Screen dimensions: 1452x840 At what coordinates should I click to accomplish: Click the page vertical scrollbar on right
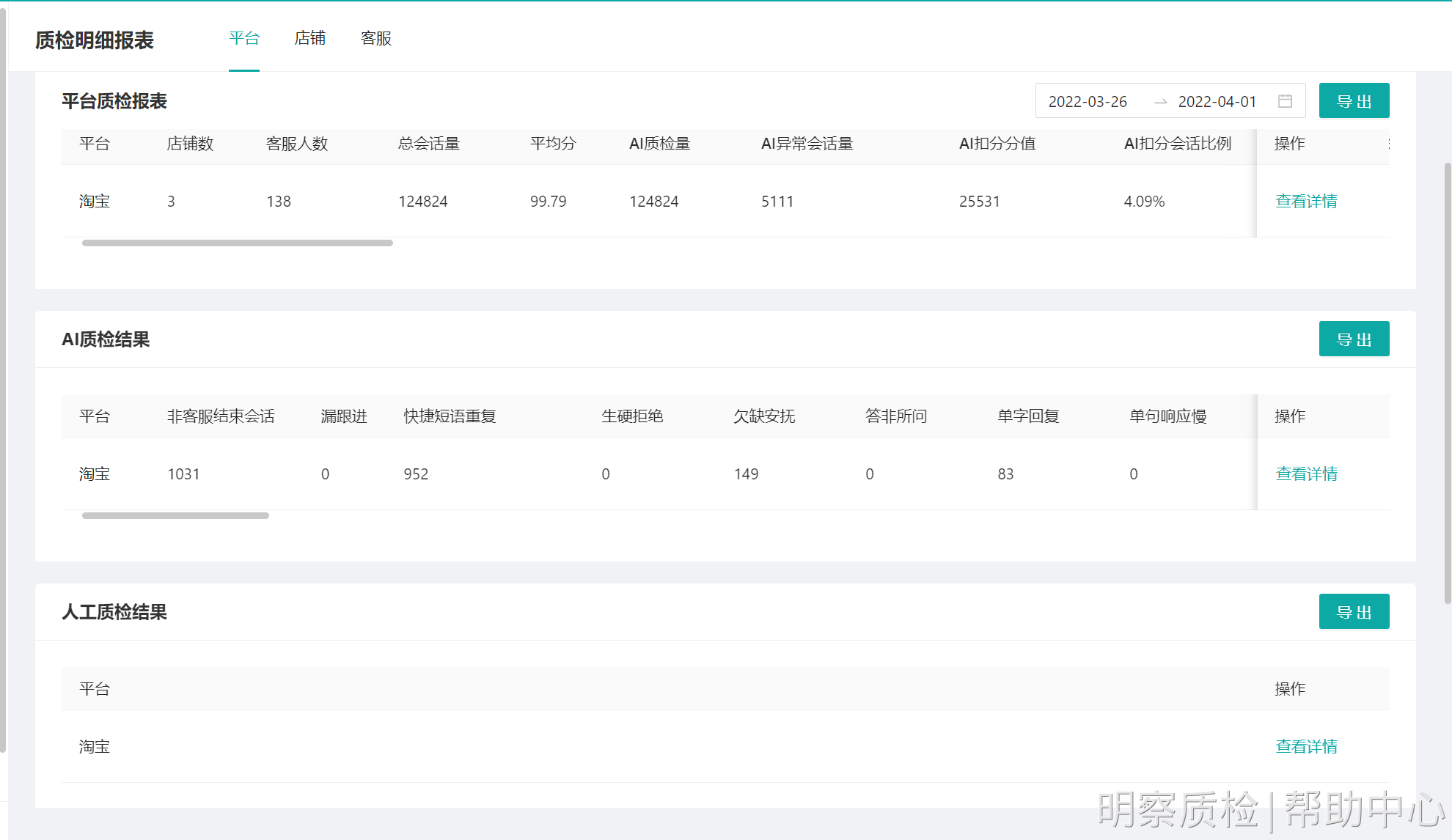pyautogui.click(x=1448, y=383)
